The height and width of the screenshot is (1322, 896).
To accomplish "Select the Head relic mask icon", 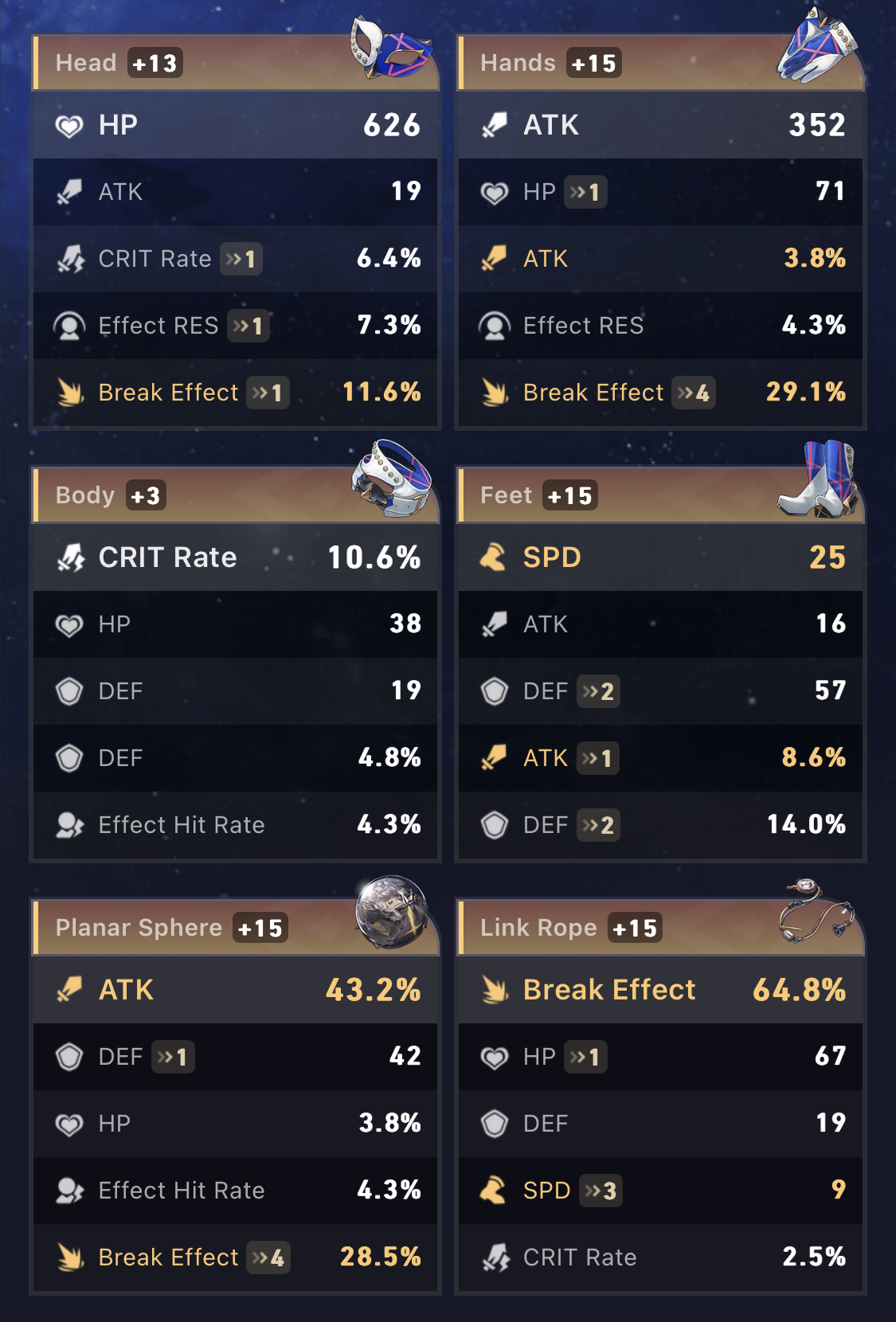I will 390,52.
